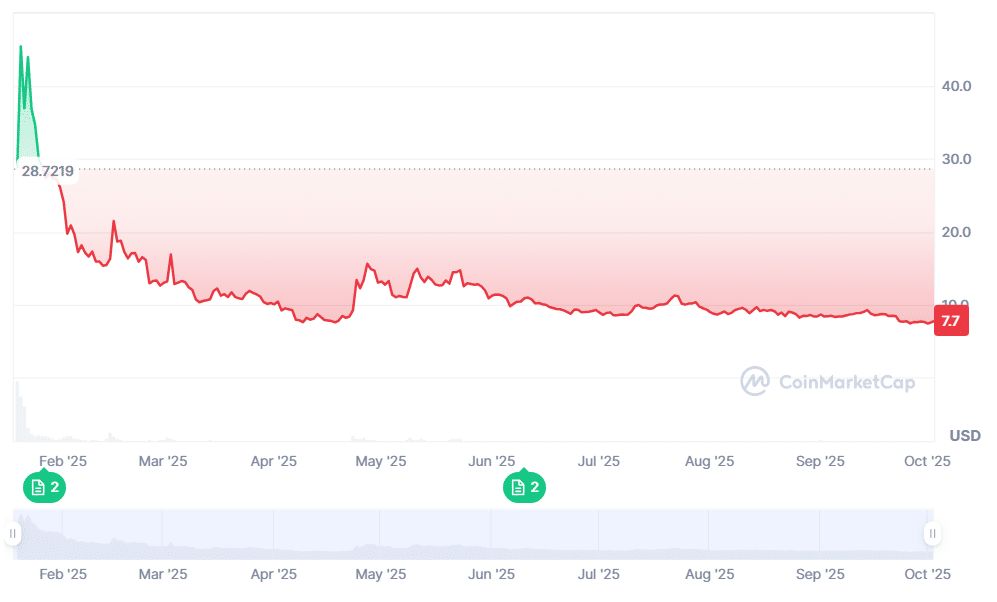Click Jul '25 on the main chart axis

(x=598, y=461)
